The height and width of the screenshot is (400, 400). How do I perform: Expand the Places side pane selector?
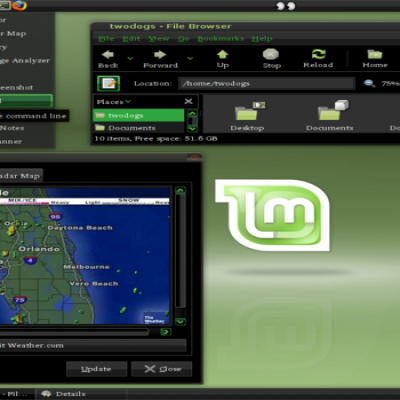click(114, 102)
